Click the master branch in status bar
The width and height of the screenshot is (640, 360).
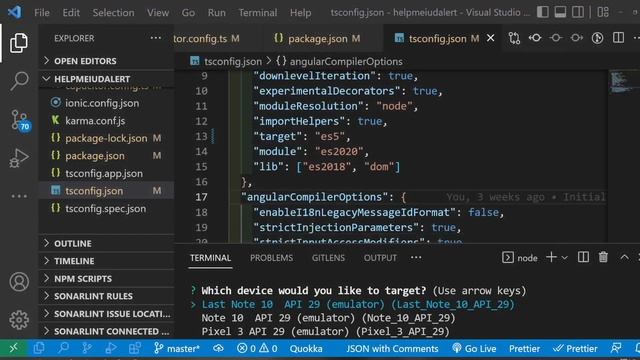tap(177, 349)
